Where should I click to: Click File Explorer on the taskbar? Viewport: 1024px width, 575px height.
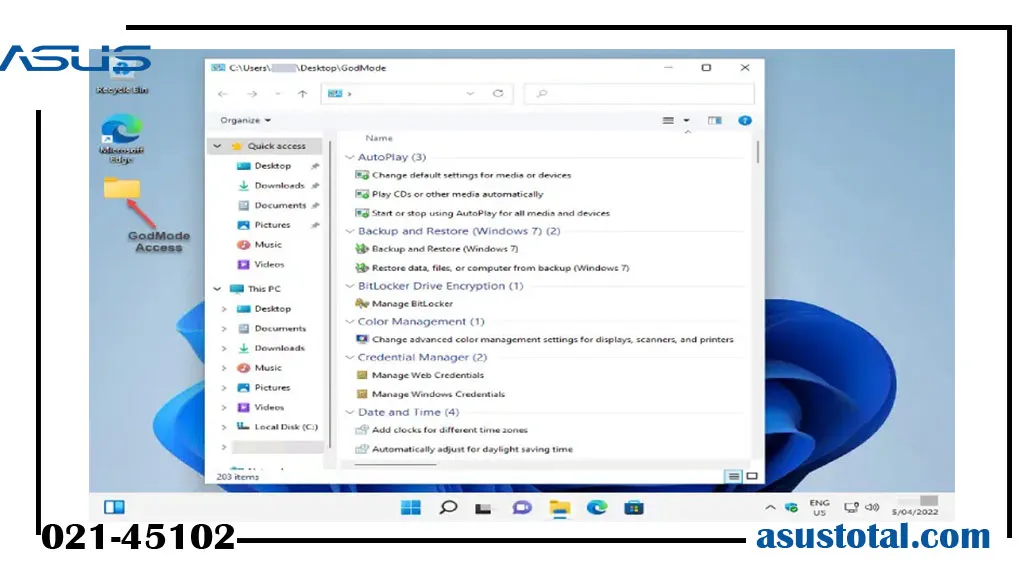560,508
